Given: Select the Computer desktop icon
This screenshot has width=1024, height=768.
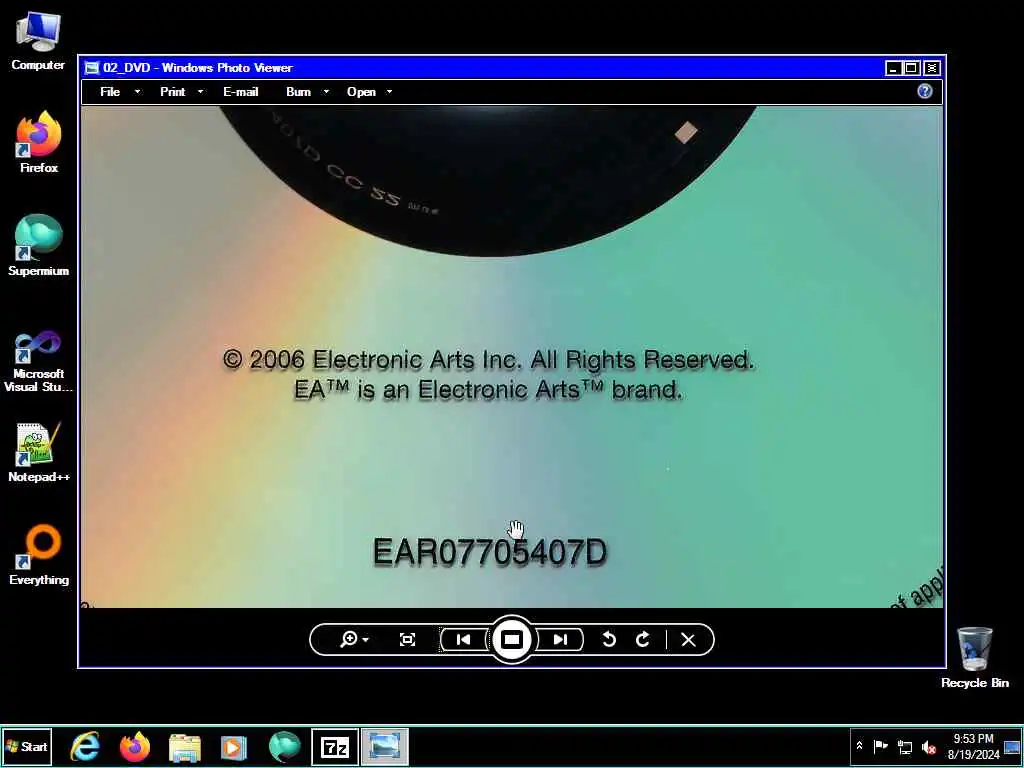Looking at the screenshot, I should pos(38,41).
